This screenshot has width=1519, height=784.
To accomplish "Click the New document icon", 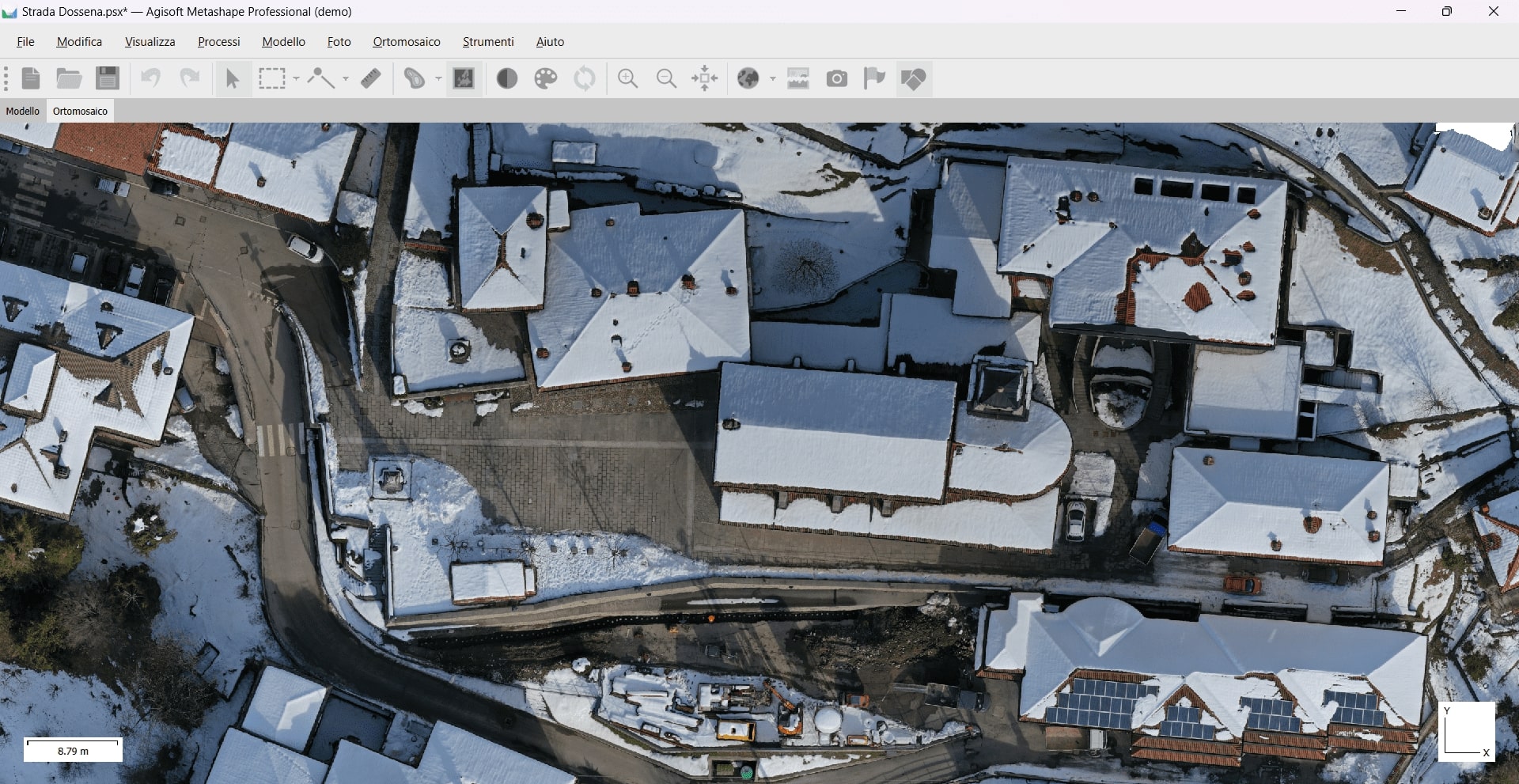I will pos(31,78).
